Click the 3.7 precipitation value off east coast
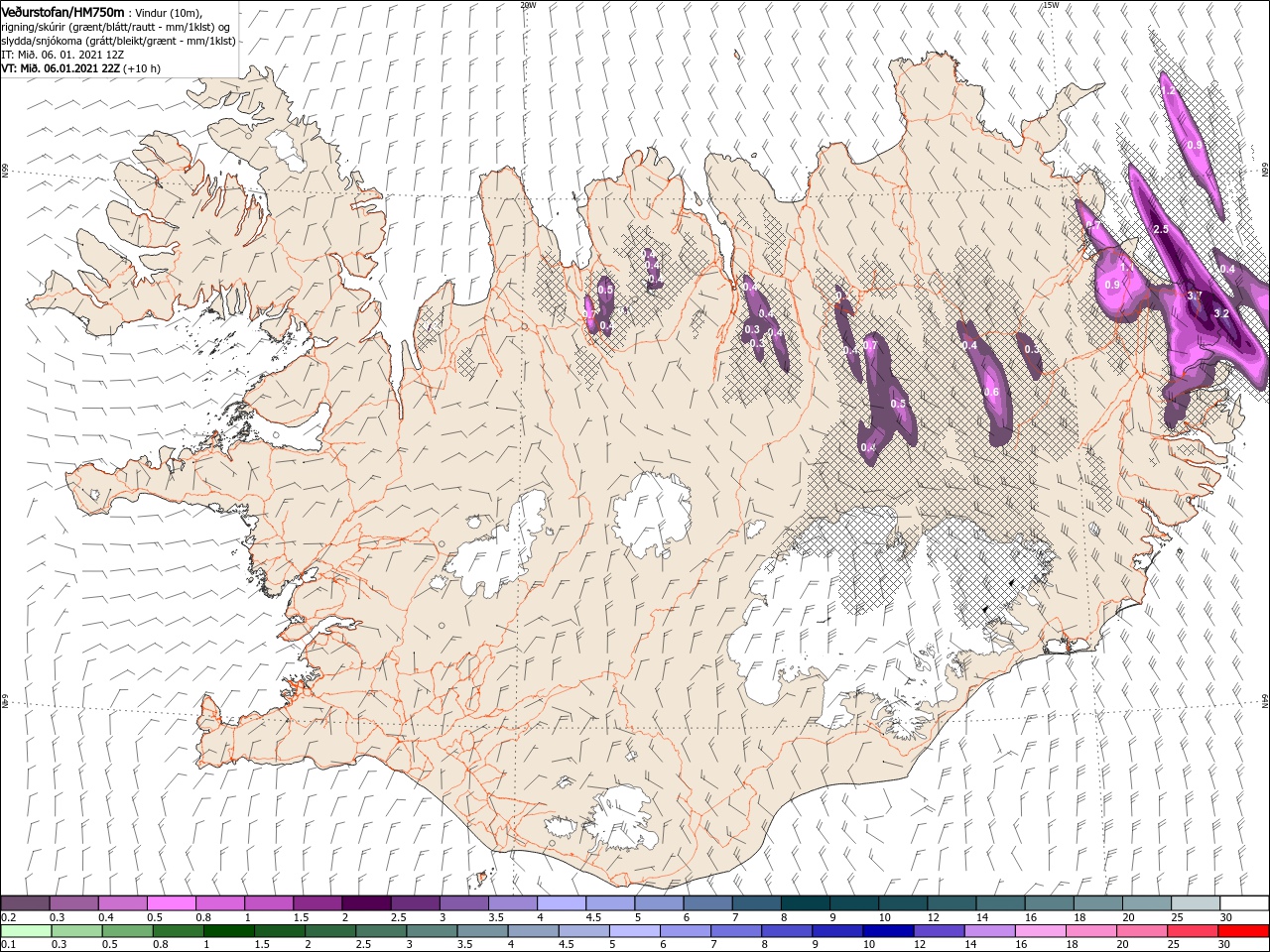The image size is (1270, 952). click(1195, 296)
